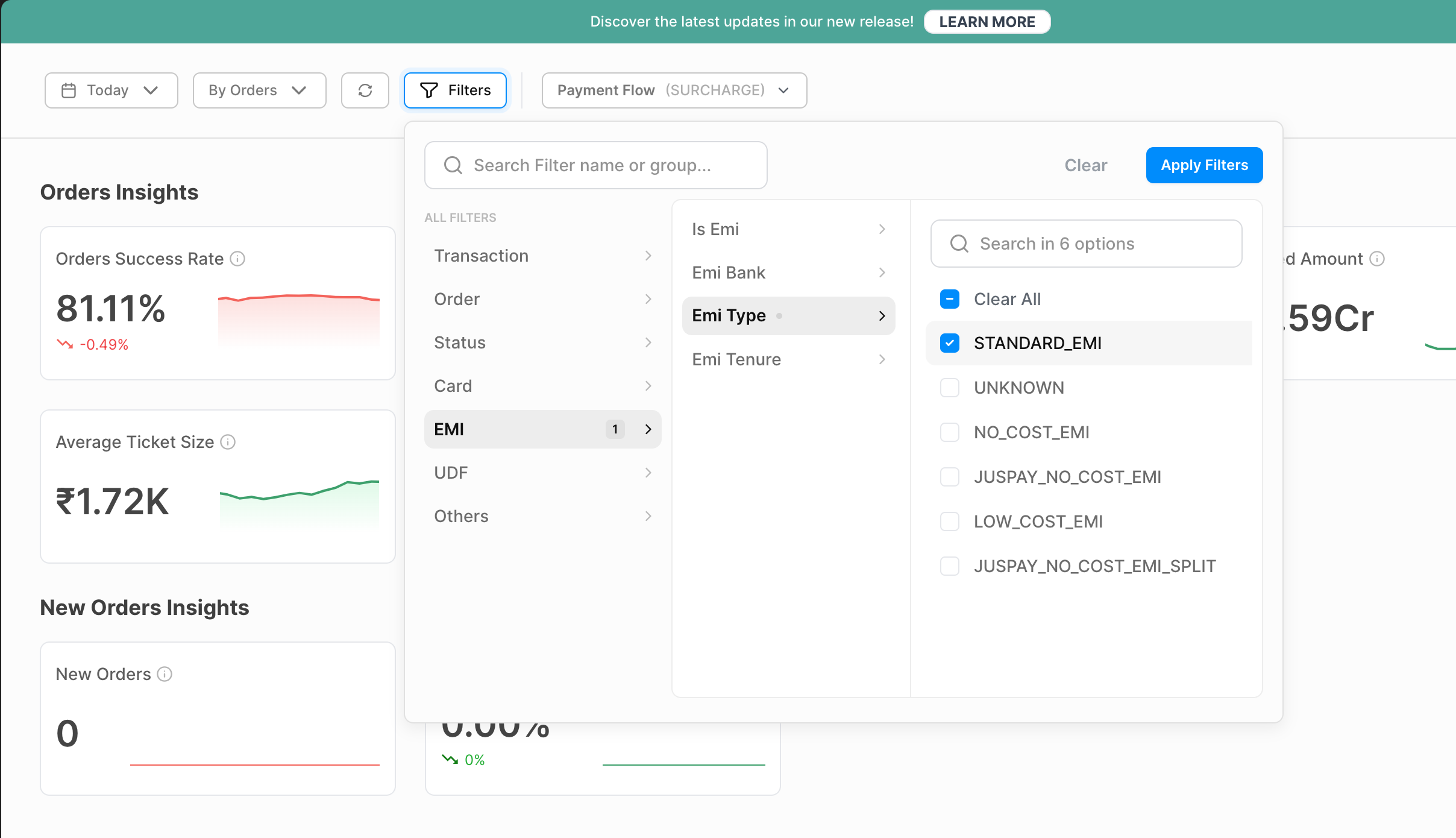Image resolution: width=1456 pixels, height=838 pixels.
Task: Expand the Payment Flow dropdown
Action: (x=674, y=90)
